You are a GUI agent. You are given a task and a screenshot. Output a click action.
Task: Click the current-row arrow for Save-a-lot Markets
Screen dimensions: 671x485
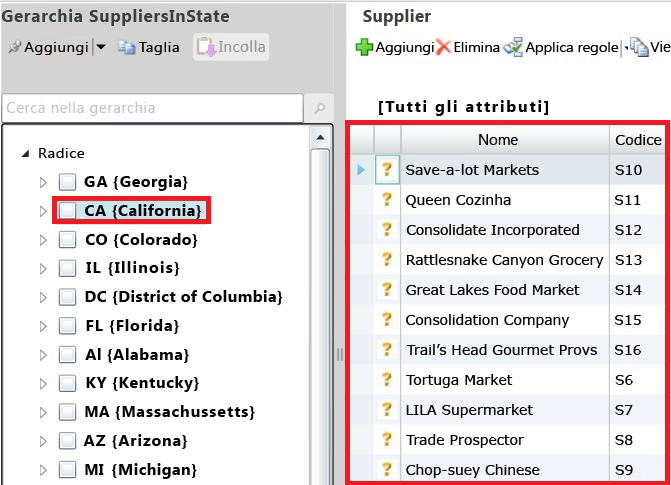click(x=361, y=170)
